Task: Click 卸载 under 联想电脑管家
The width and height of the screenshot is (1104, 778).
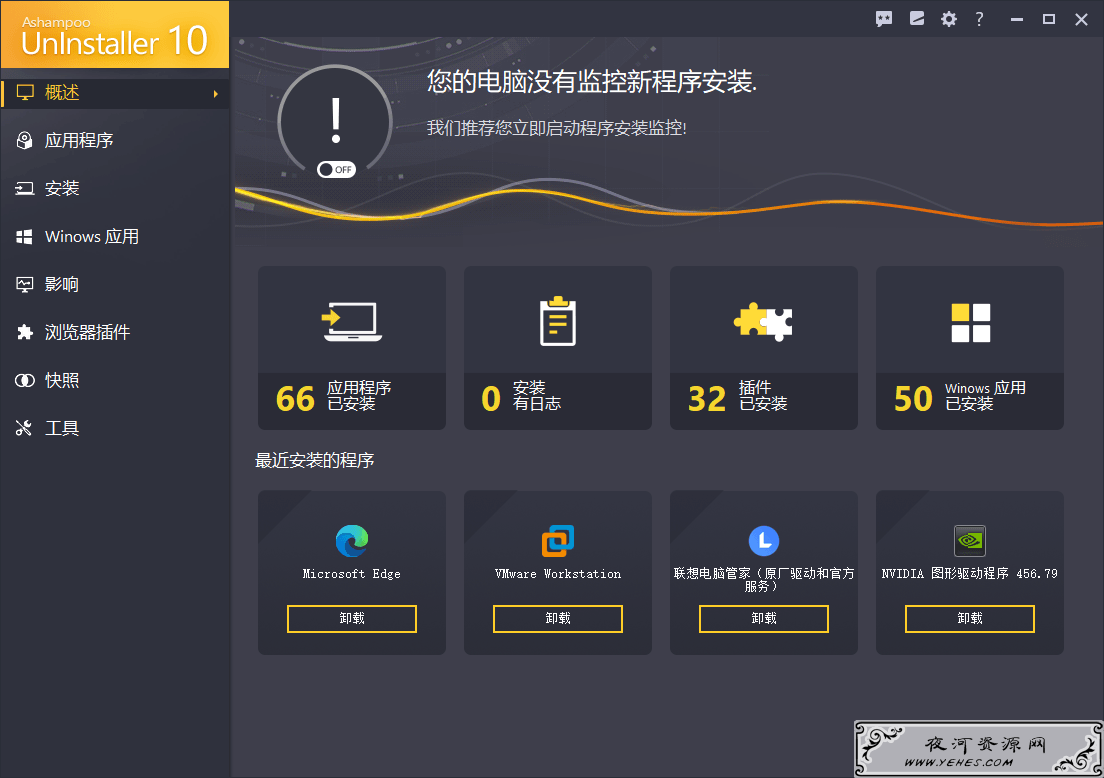Action: point(764,619)
